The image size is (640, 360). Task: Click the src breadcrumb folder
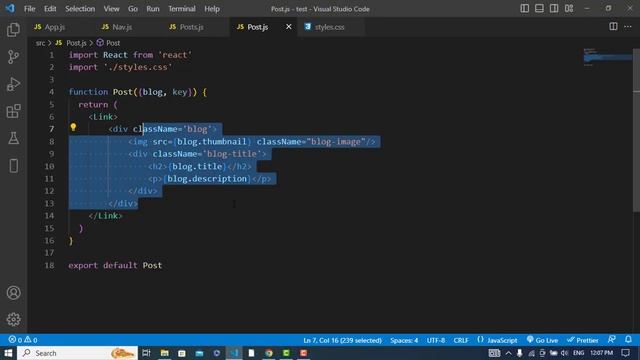coord(40,43)
